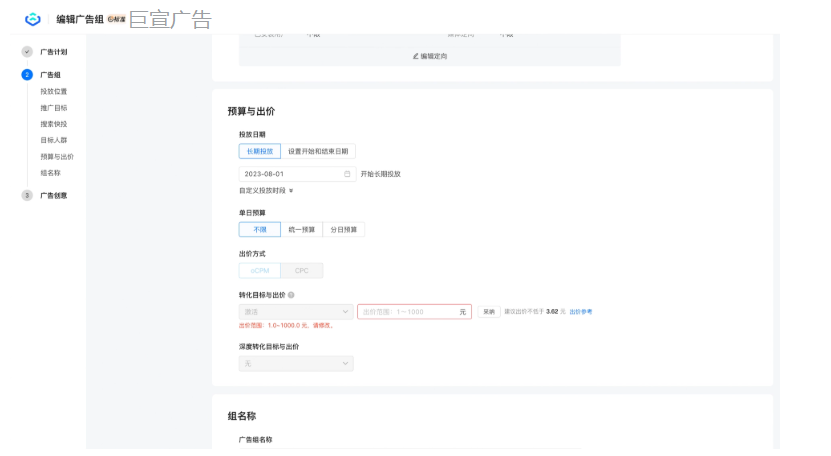Click the 广告组名称 field label

click(255, 440)
